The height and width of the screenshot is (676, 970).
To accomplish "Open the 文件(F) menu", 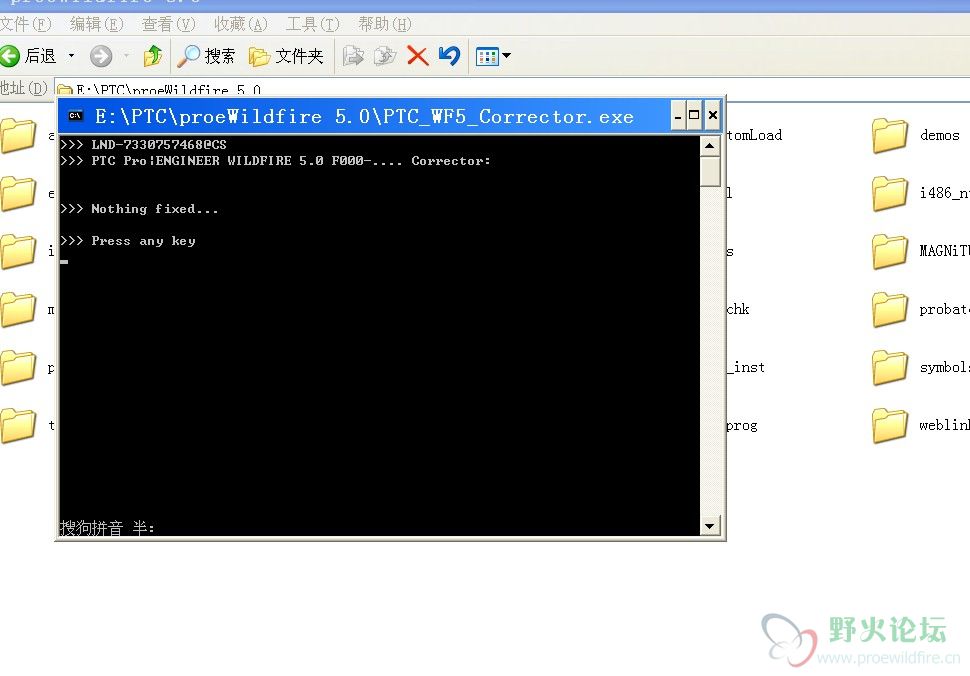I will tap(25, 24).
